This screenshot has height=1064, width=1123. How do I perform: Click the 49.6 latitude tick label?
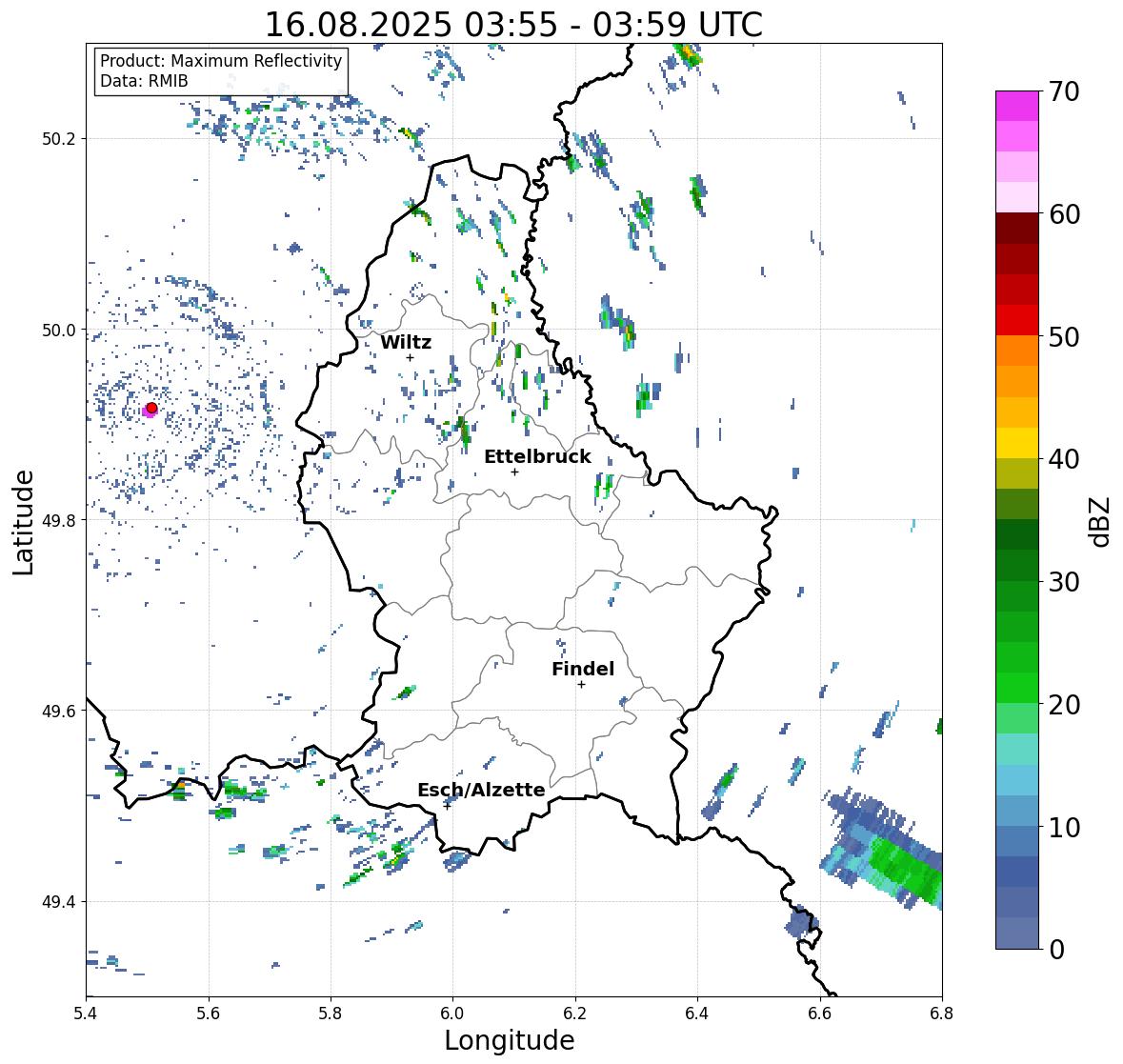point(59,711)
